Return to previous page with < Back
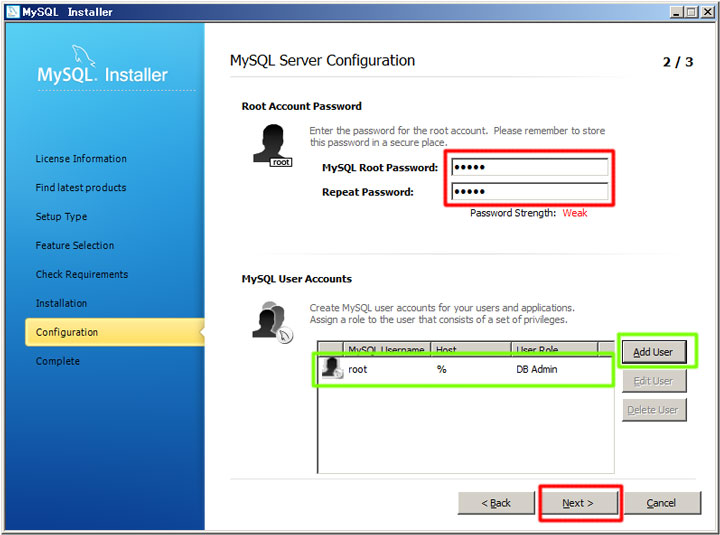This screenshot has width=720, height=535. [x=496, y=503]
